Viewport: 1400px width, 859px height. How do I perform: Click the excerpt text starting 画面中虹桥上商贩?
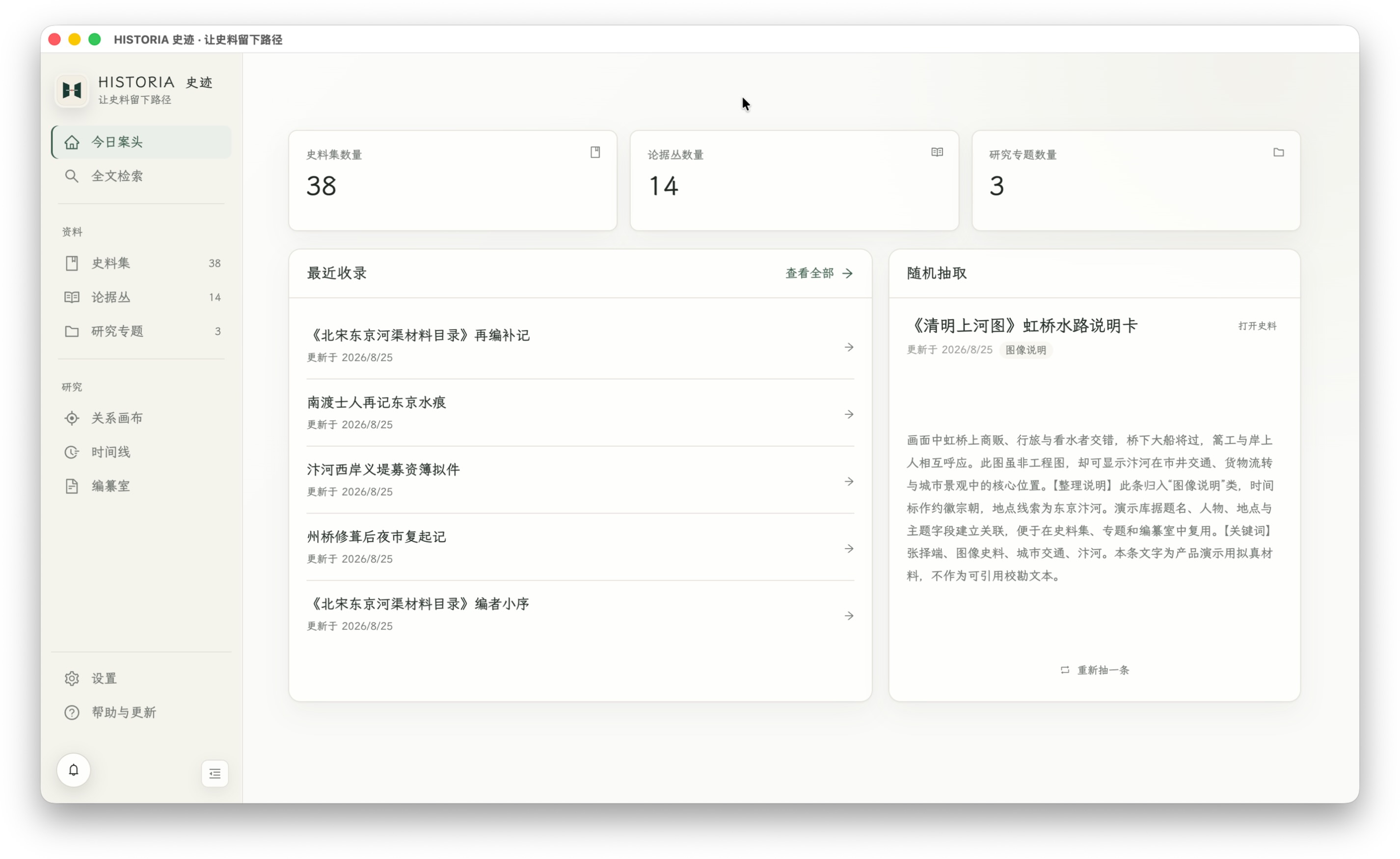(1090, 508)
